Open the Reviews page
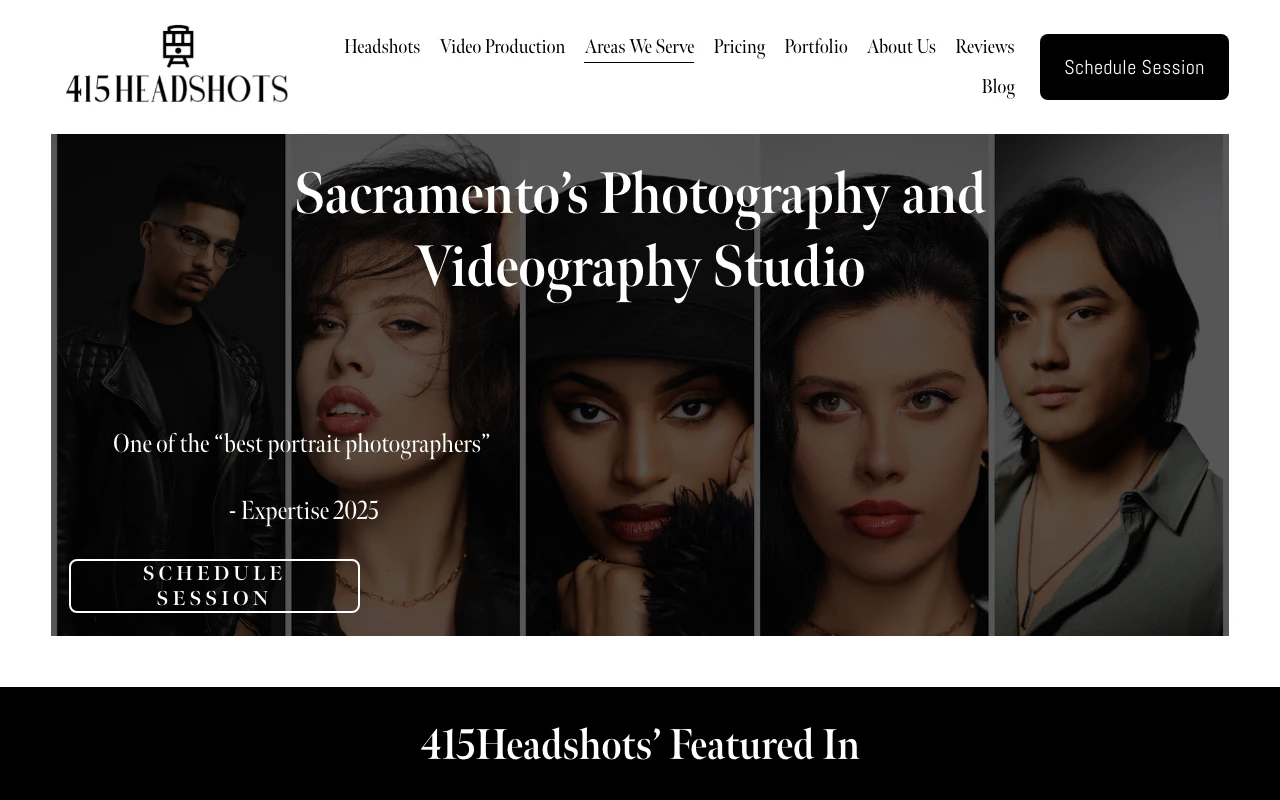Screen dimensions: 1280x800 coord(985,47)
